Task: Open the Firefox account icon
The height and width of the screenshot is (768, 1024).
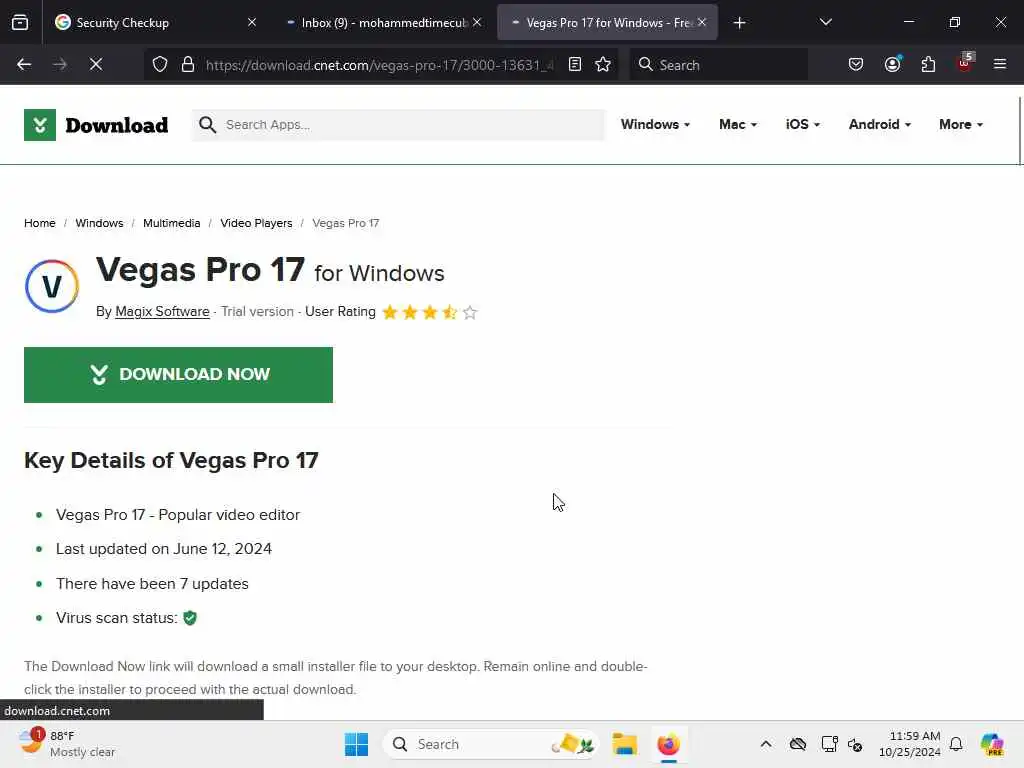Action: click(x=892, y=65)
